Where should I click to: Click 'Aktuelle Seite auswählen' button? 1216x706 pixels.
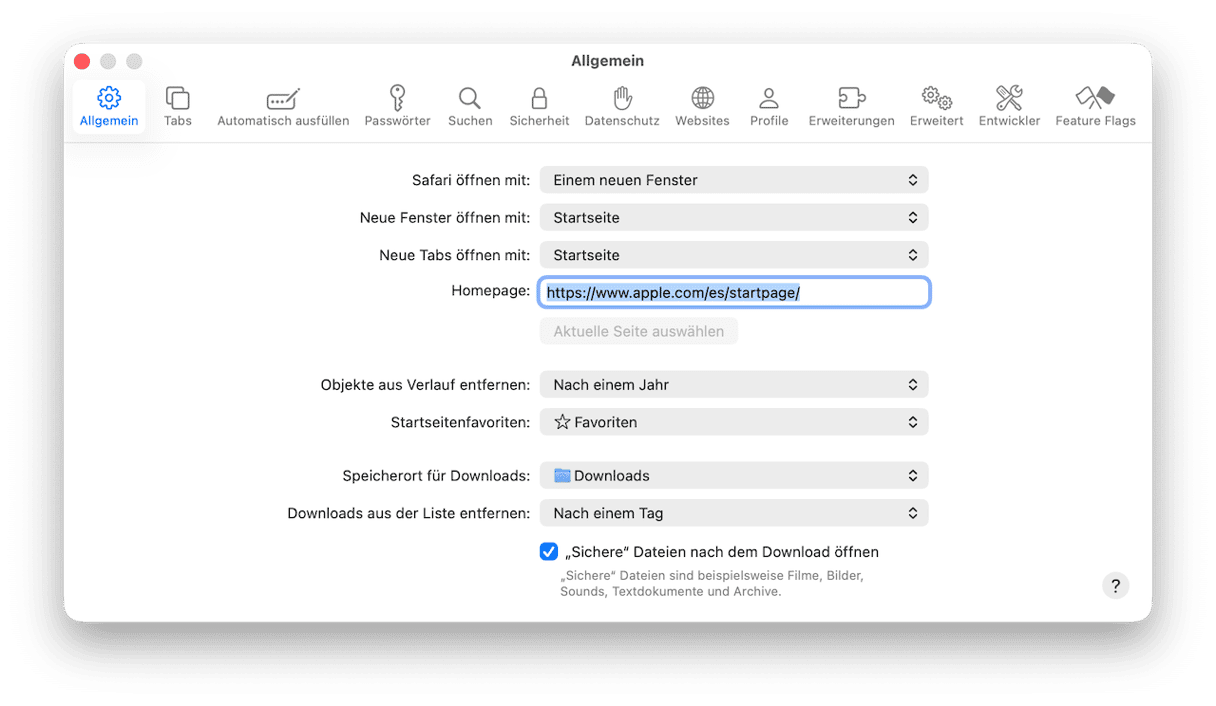(639, 331)
